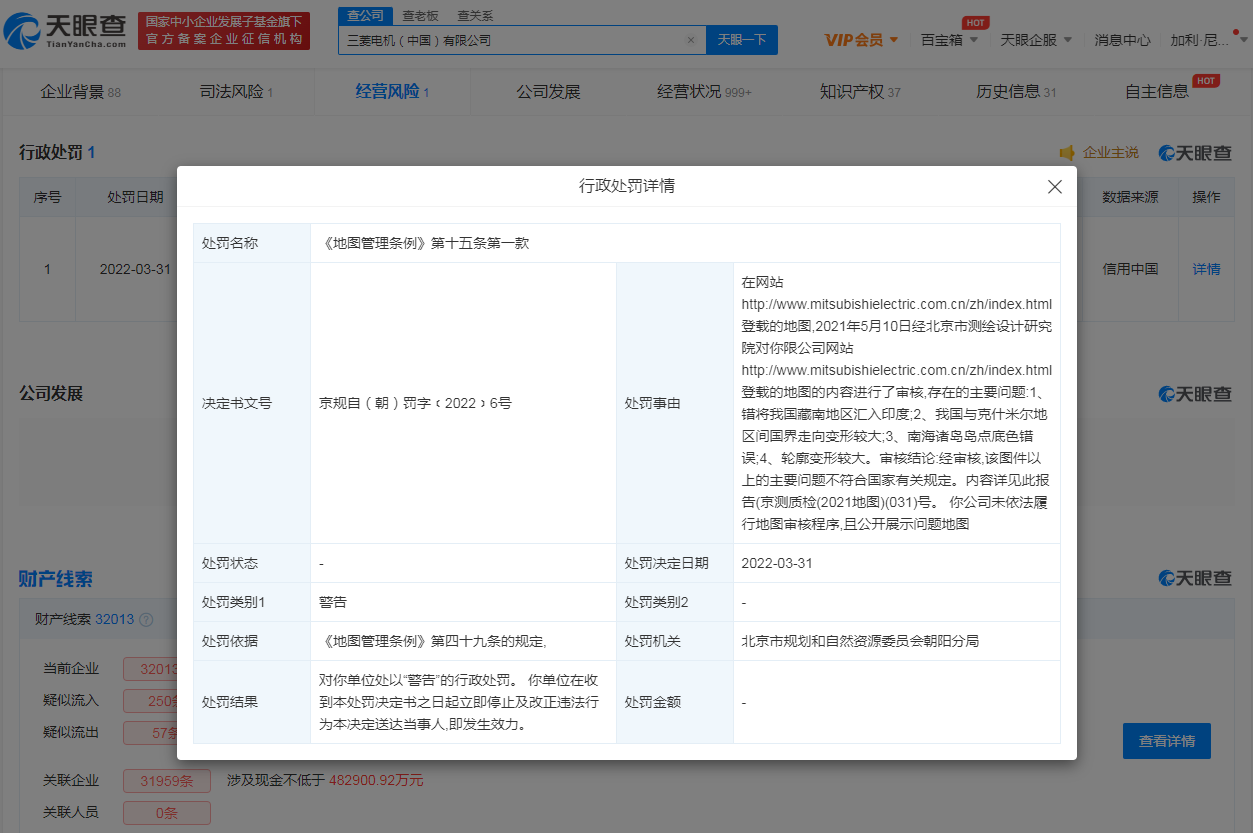The width and height of the screenshot is (1253, 833).
Task: Click the 天眼查 logo in header
Action: (x=65, y=32)
